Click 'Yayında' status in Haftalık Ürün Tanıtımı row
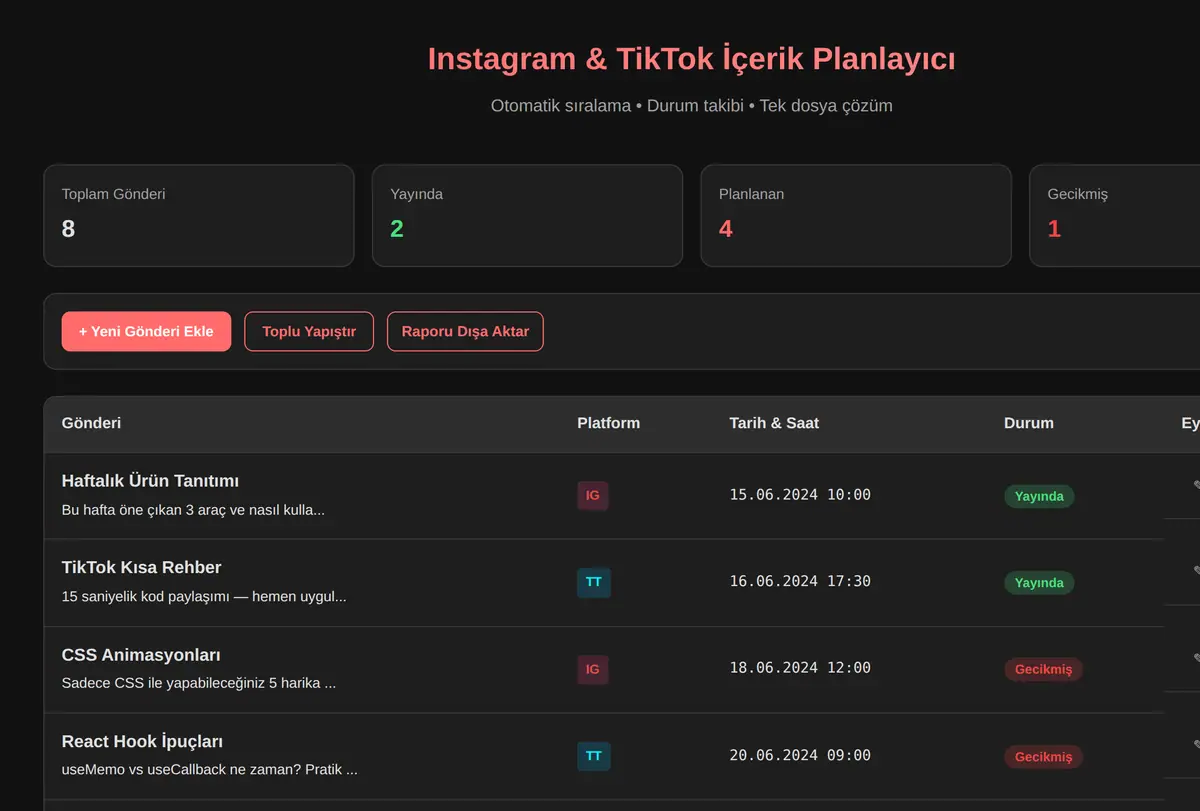 pyautogui.click(x=1039, y=496)
